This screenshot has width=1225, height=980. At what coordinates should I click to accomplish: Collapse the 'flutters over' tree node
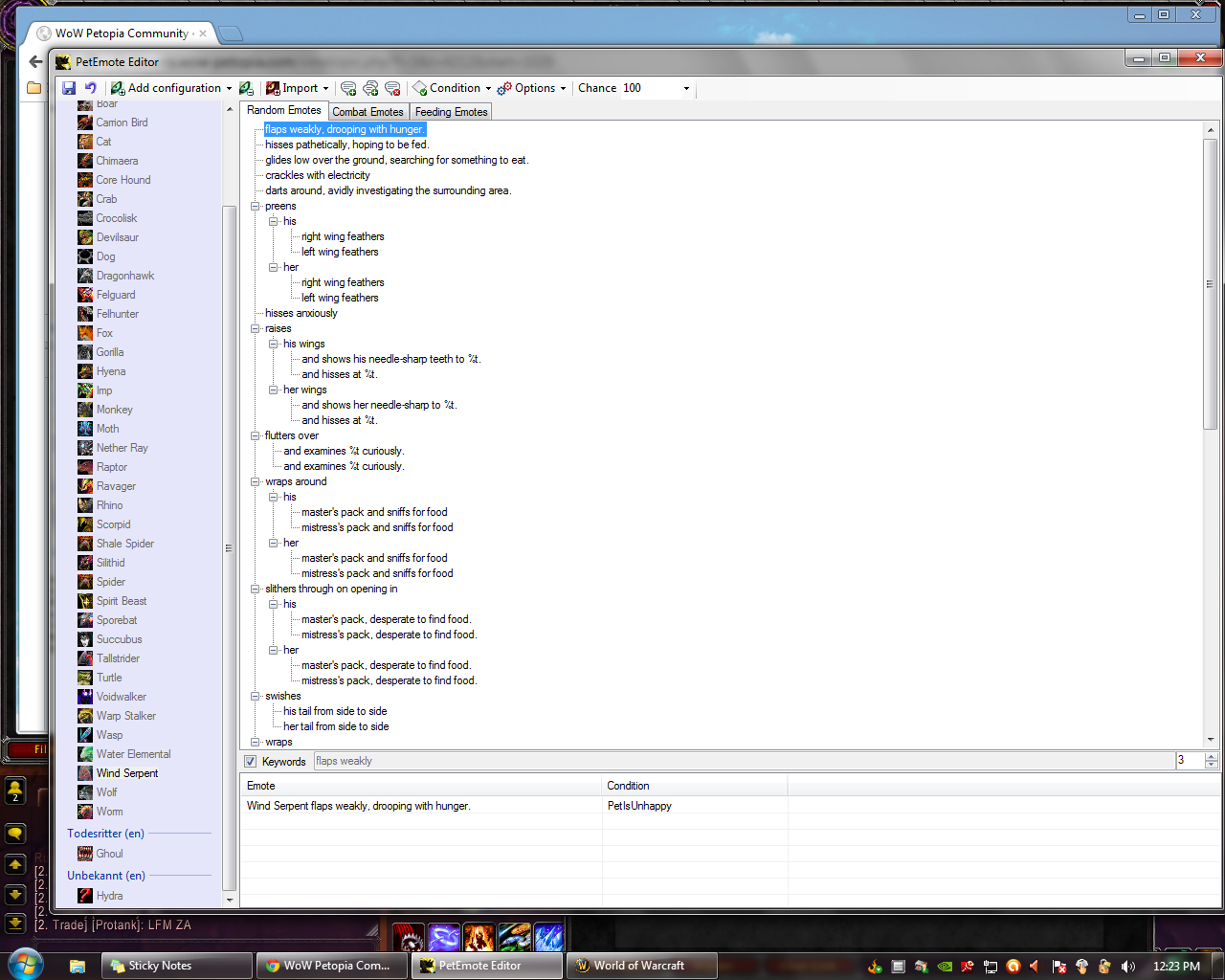(256, 436)
